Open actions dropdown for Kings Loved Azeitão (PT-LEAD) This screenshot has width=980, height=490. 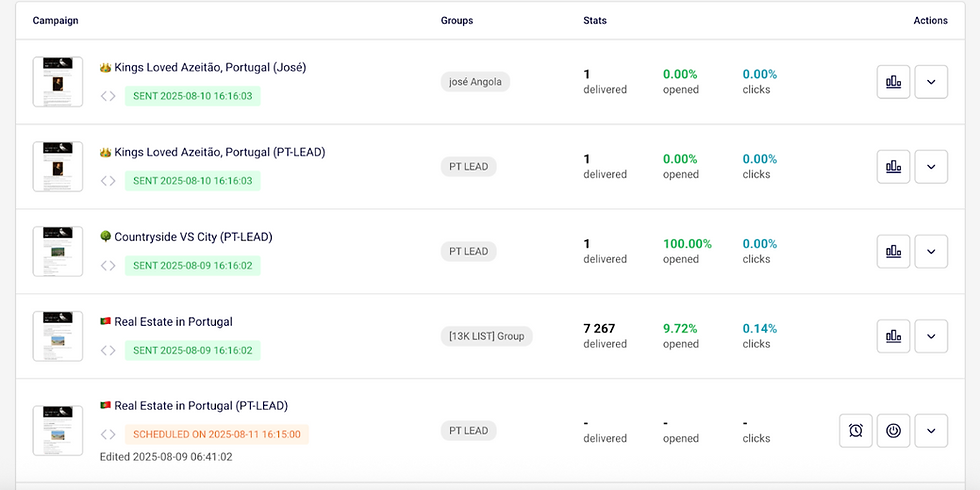tap(931, 167)
